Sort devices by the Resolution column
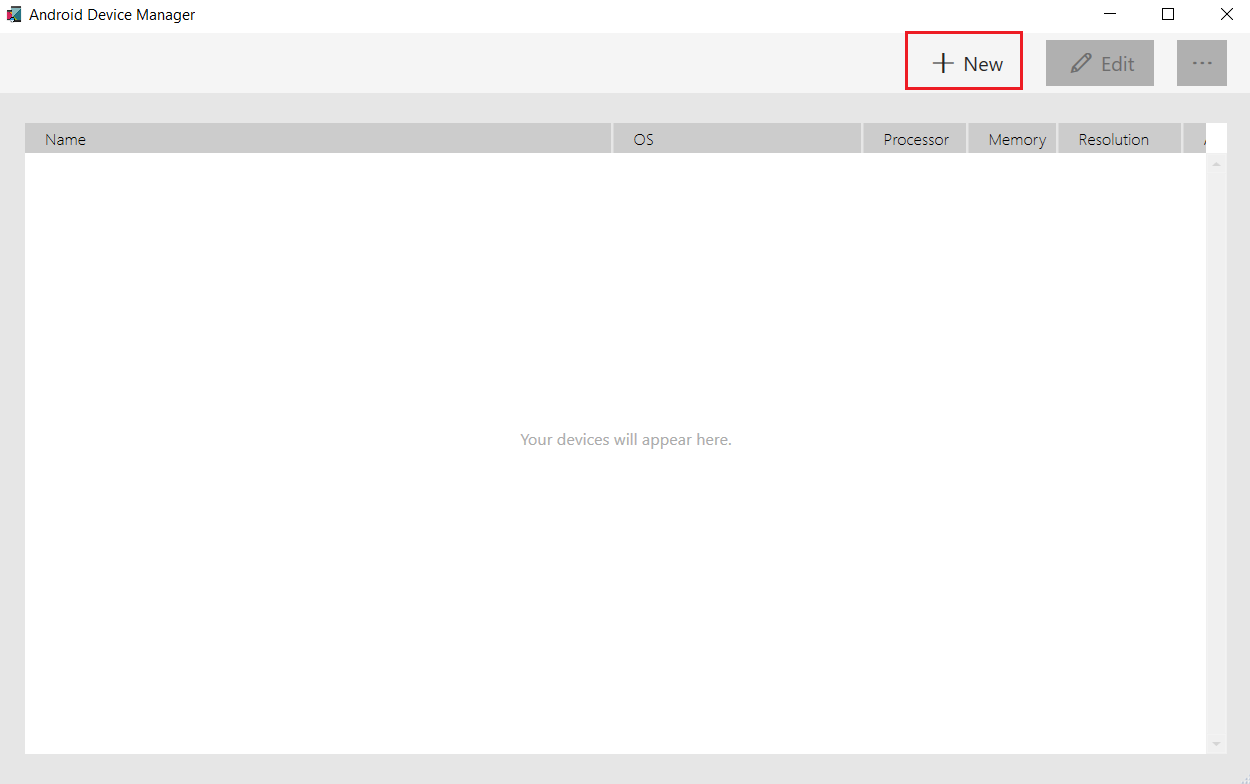The image size is (1250, 784). point(1113,139)
